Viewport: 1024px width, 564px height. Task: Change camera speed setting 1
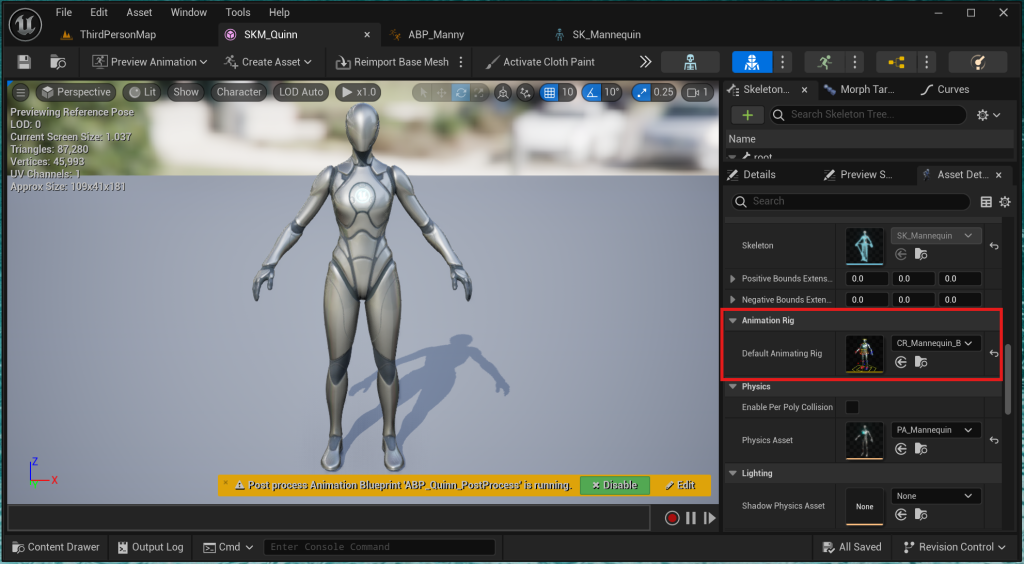tap(697, 93)
